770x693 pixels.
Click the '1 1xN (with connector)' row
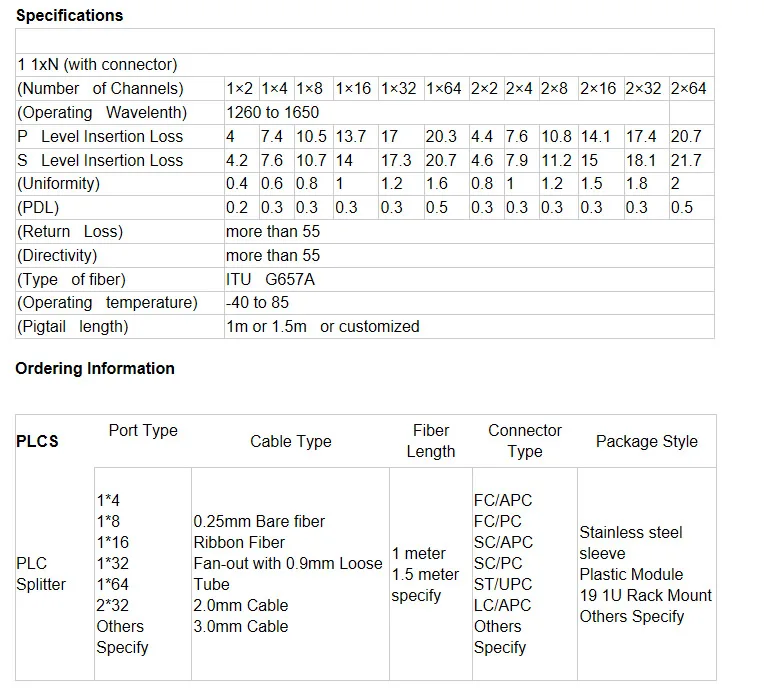(97, 65)
